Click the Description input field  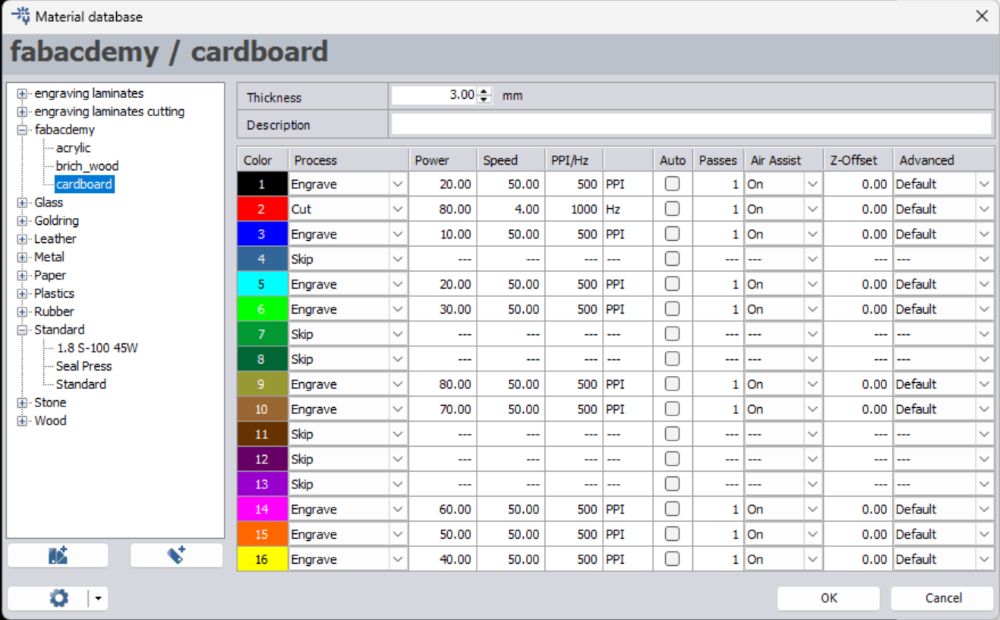pos(691,124)
